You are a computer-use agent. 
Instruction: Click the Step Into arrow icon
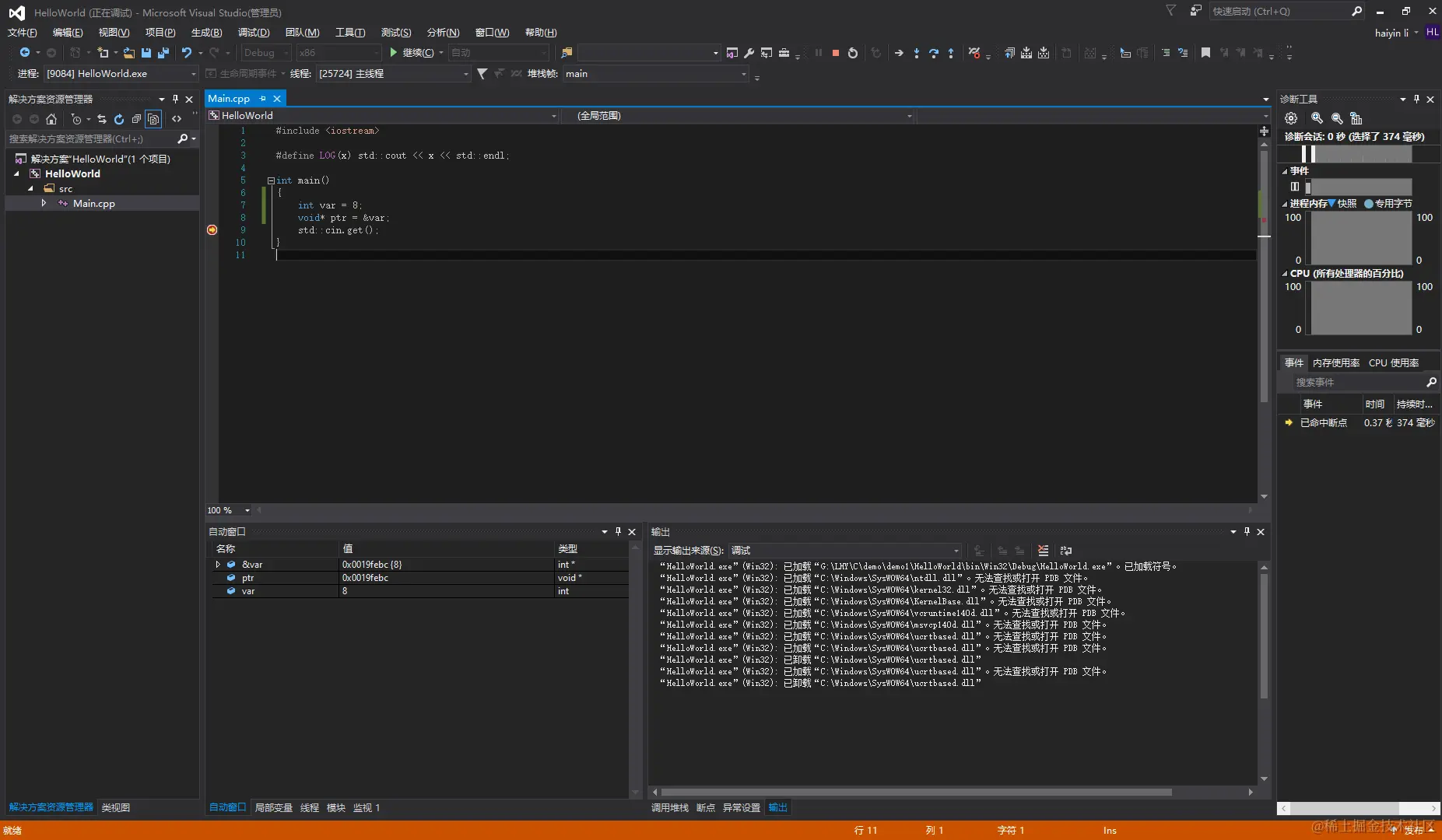(917, 53)
